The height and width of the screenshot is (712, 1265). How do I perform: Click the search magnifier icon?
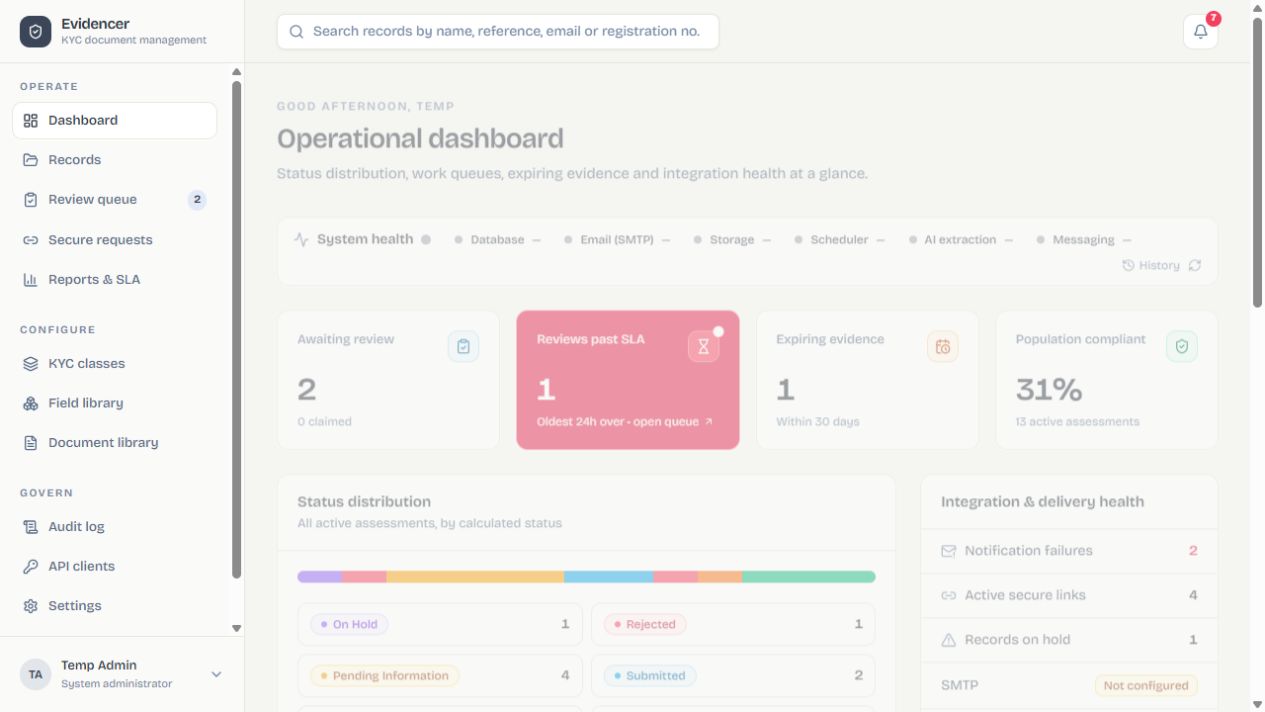pos(296,31)
